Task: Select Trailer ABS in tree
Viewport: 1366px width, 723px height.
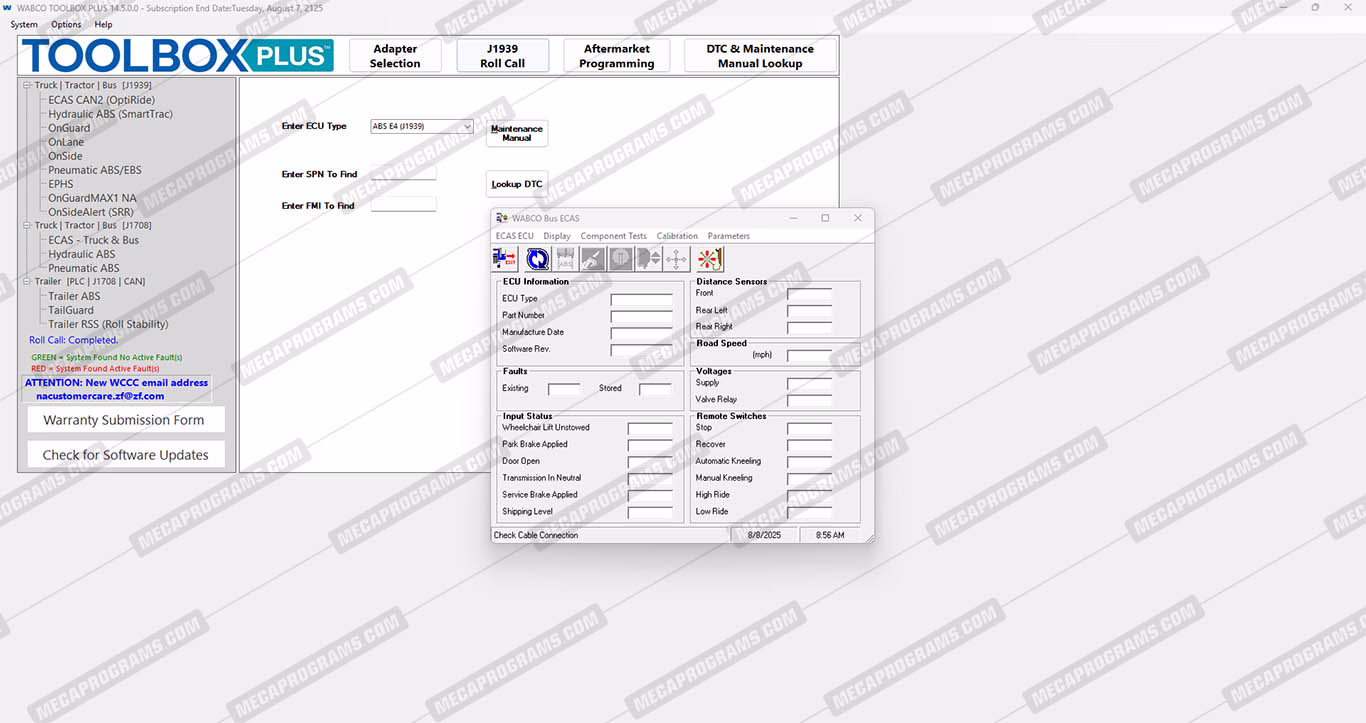Action: pos(74,296)
